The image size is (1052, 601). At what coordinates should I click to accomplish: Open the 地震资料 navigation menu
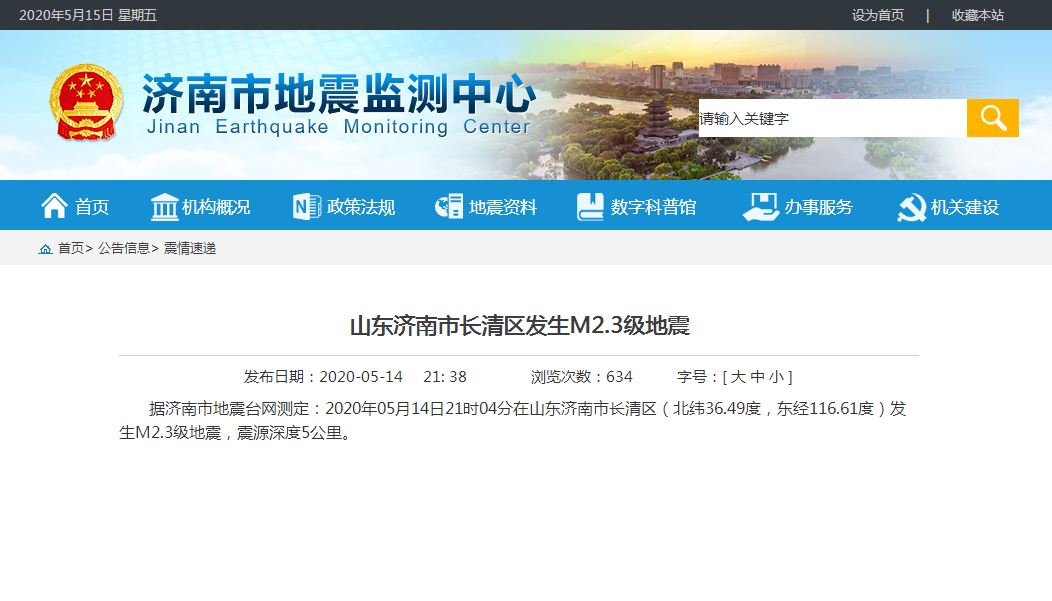[503, 207]
